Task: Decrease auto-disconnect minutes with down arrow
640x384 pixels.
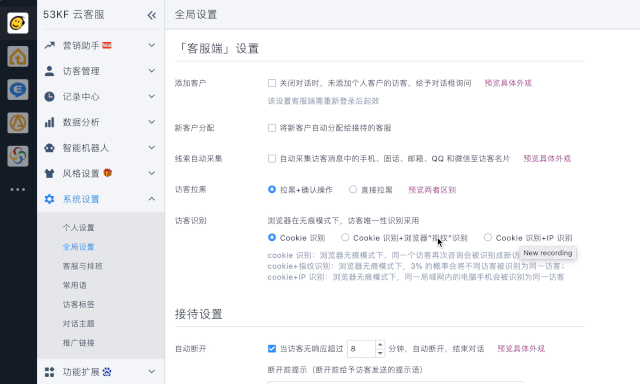Action: [380, 353]
